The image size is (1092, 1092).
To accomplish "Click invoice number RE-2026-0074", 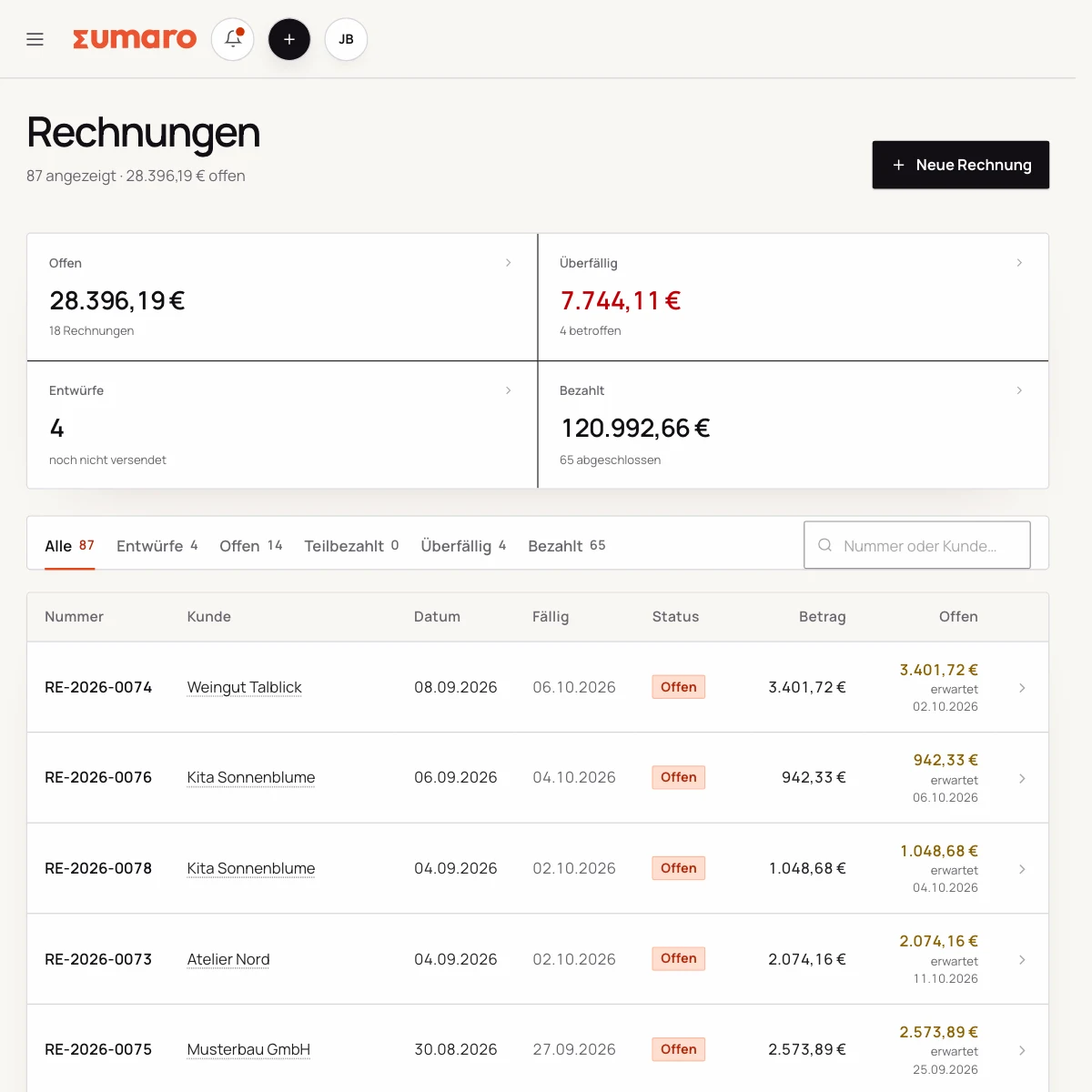I will 98,687.
